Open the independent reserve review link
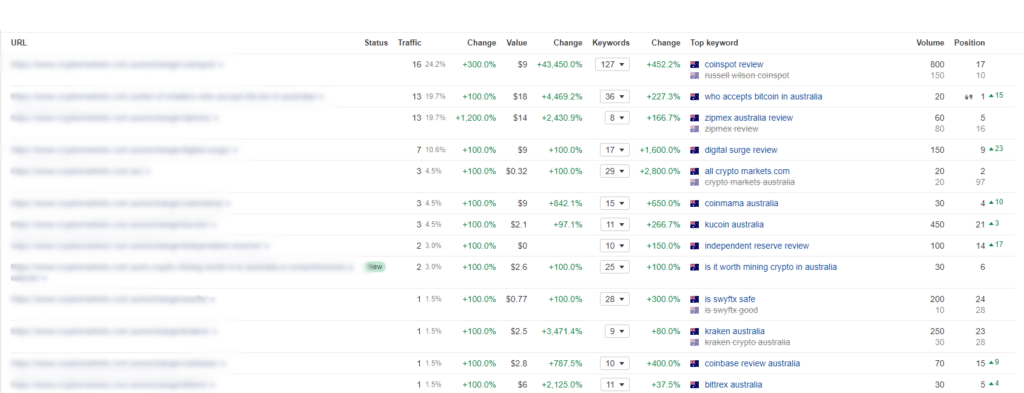Viewport: 1024px width, 393px height. point(757,246)
